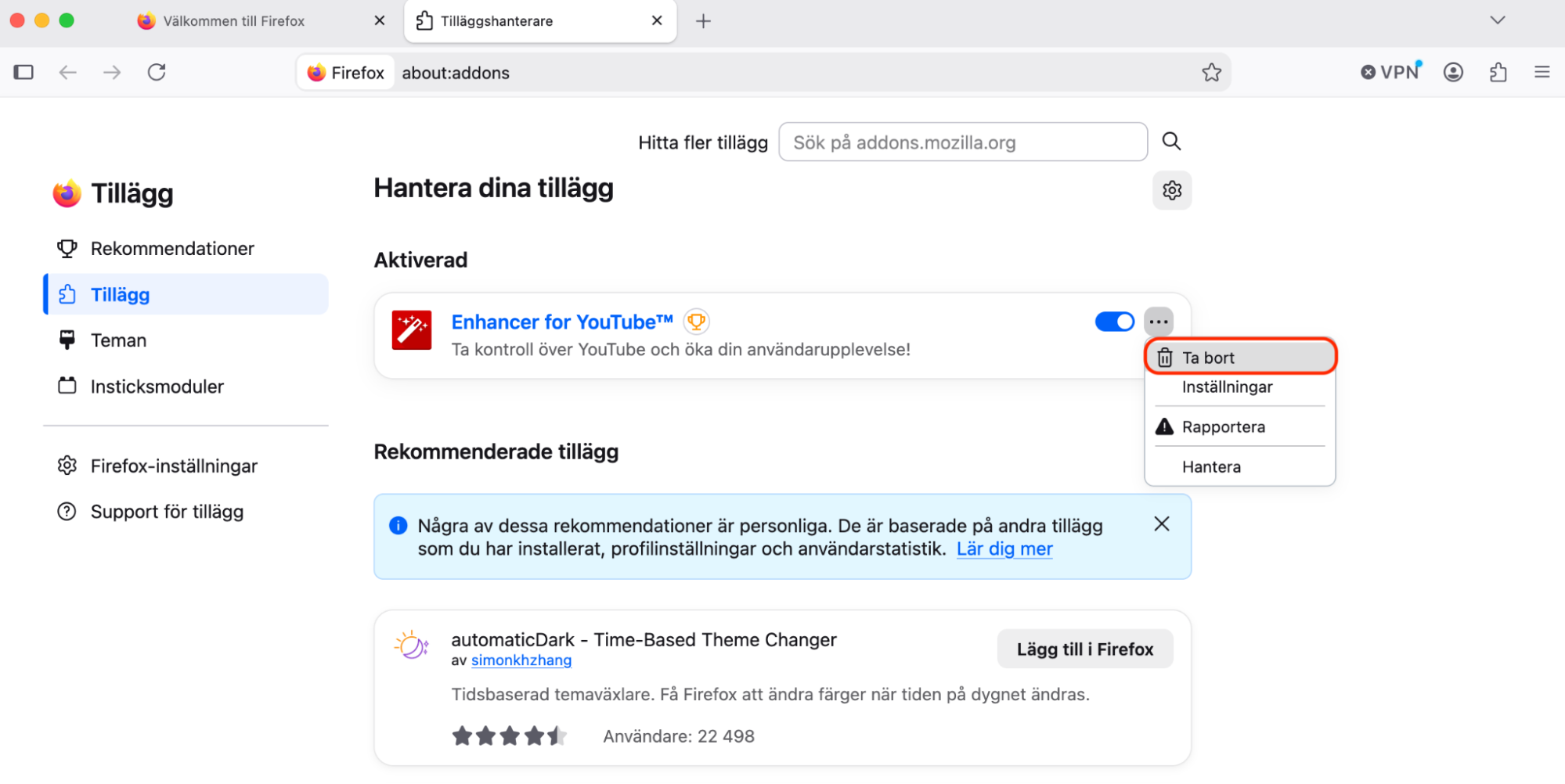Image resolution: width=1565 pixels, height=784 pixels.
Task: Click the automaticDark star rating
Action: (509, 736)
